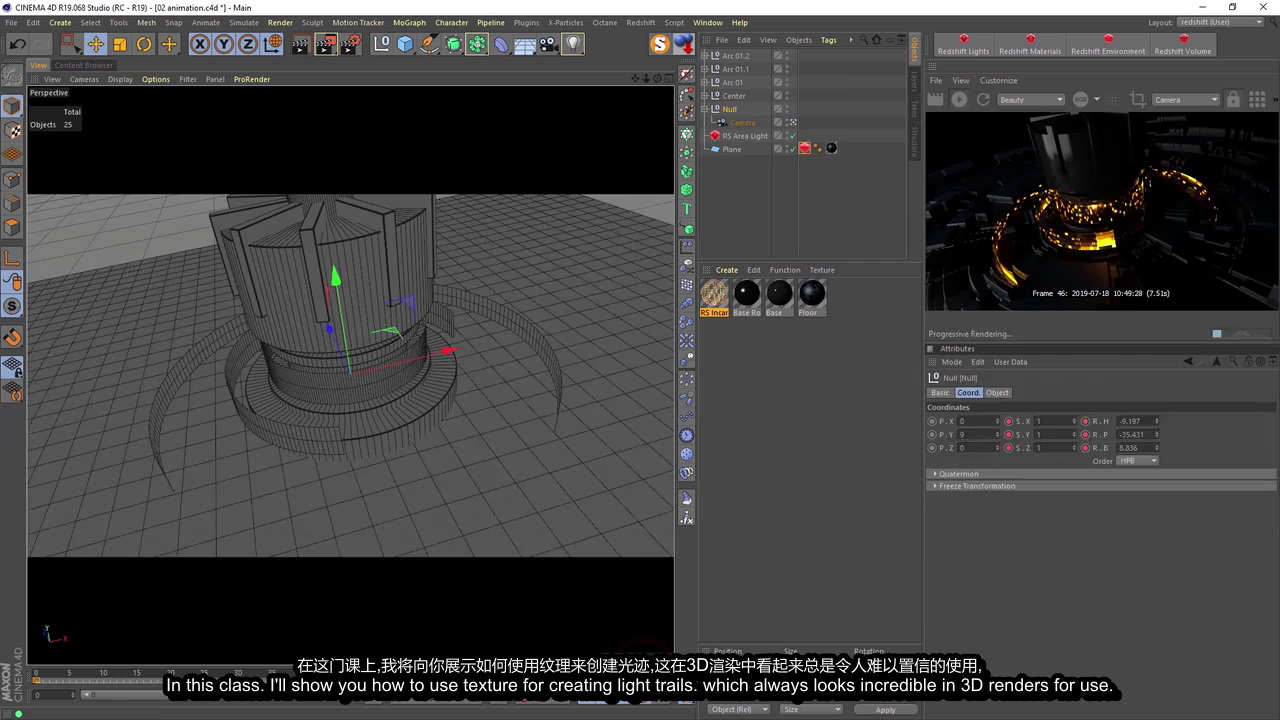
Task: Click the orange S plugin icon
Action: click(x=659, y=44)
